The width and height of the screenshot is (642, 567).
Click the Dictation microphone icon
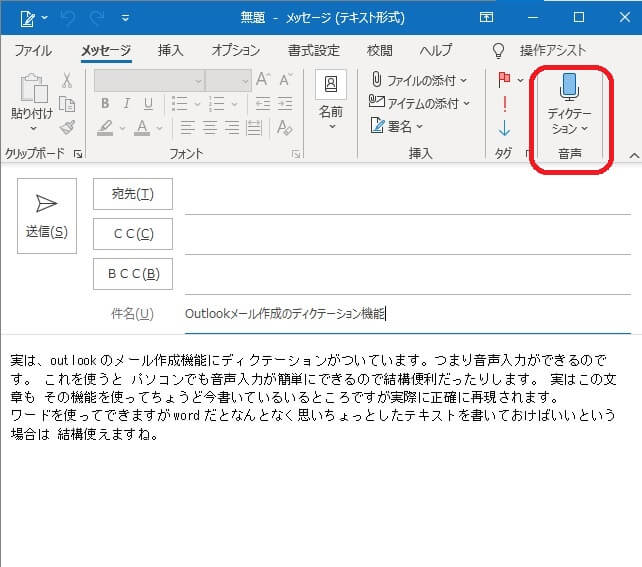[569, 87]
